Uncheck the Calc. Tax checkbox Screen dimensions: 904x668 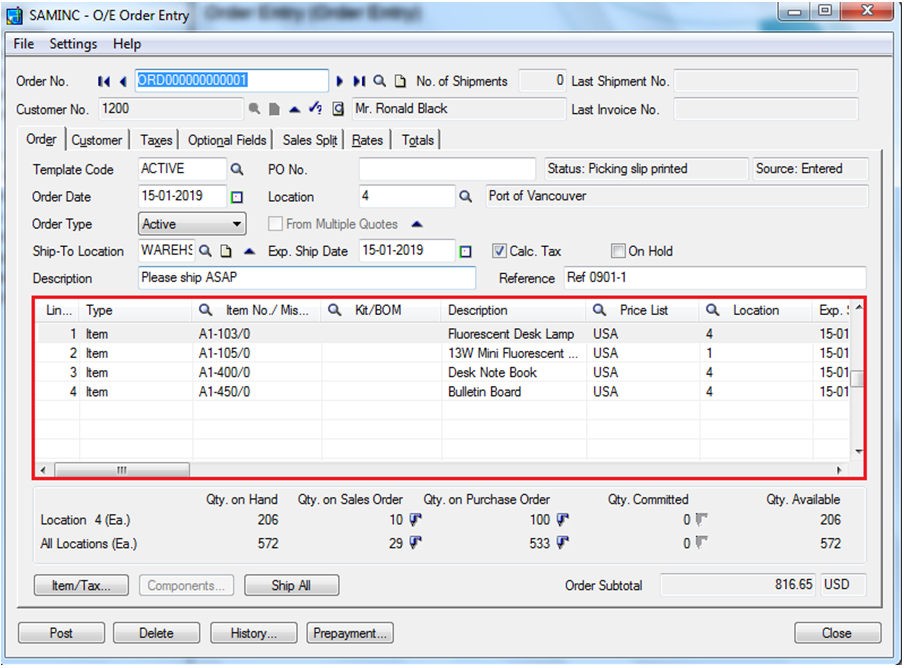click(500, 251)
